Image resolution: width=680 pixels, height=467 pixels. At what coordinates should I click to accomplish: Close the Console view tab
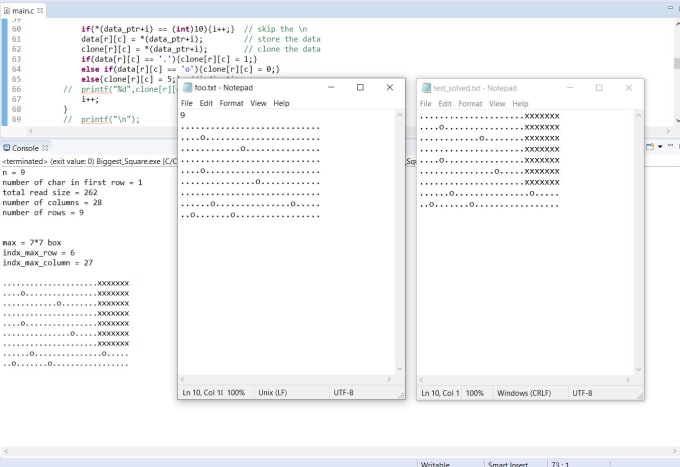pos(45,148)
